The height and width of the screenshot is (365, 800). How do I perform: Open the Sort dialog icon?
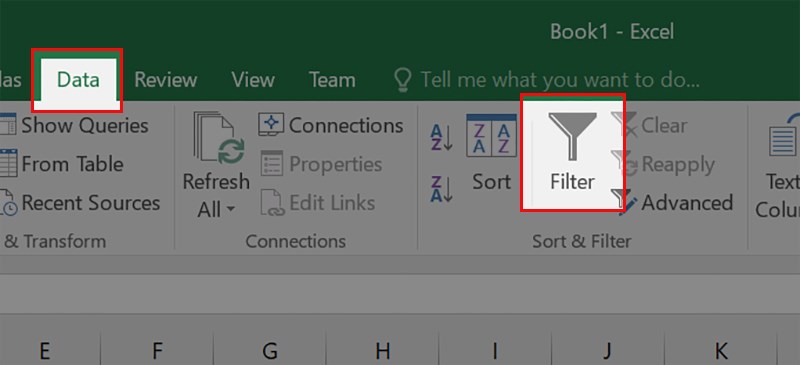pyautogui.click(x=491, y=136)
